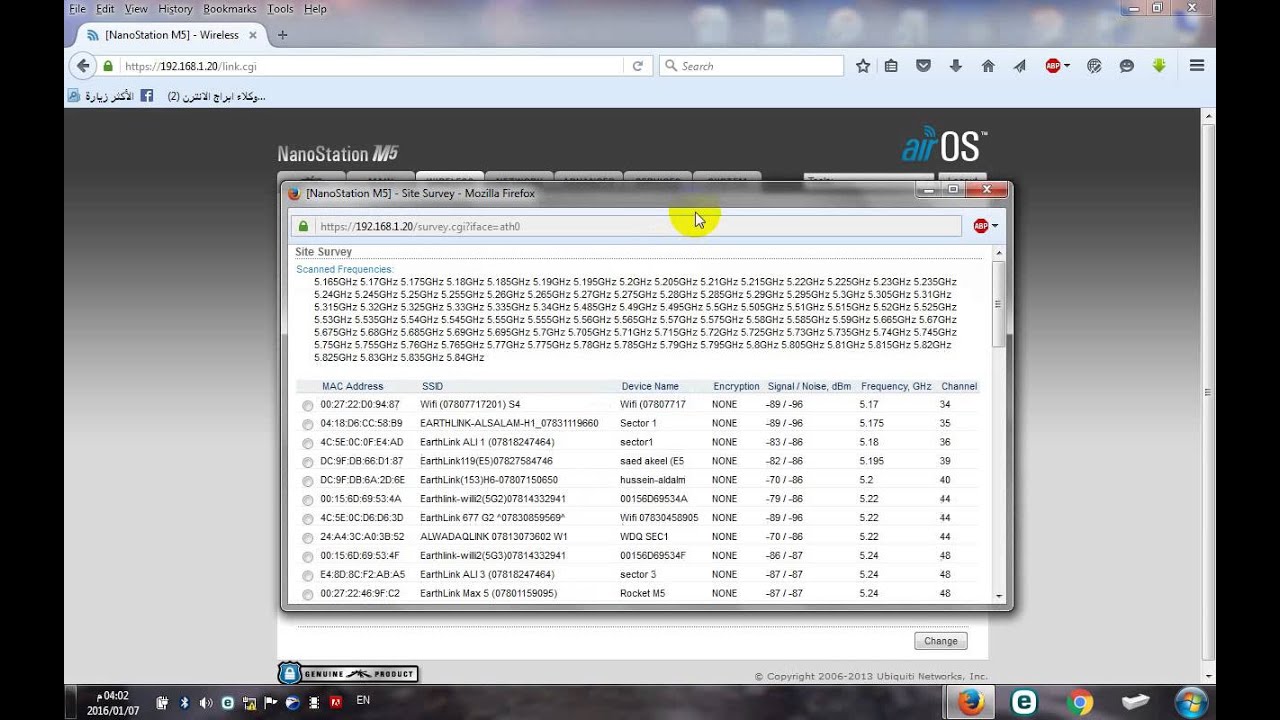Open the Bookmarks menu

(230, 9)
